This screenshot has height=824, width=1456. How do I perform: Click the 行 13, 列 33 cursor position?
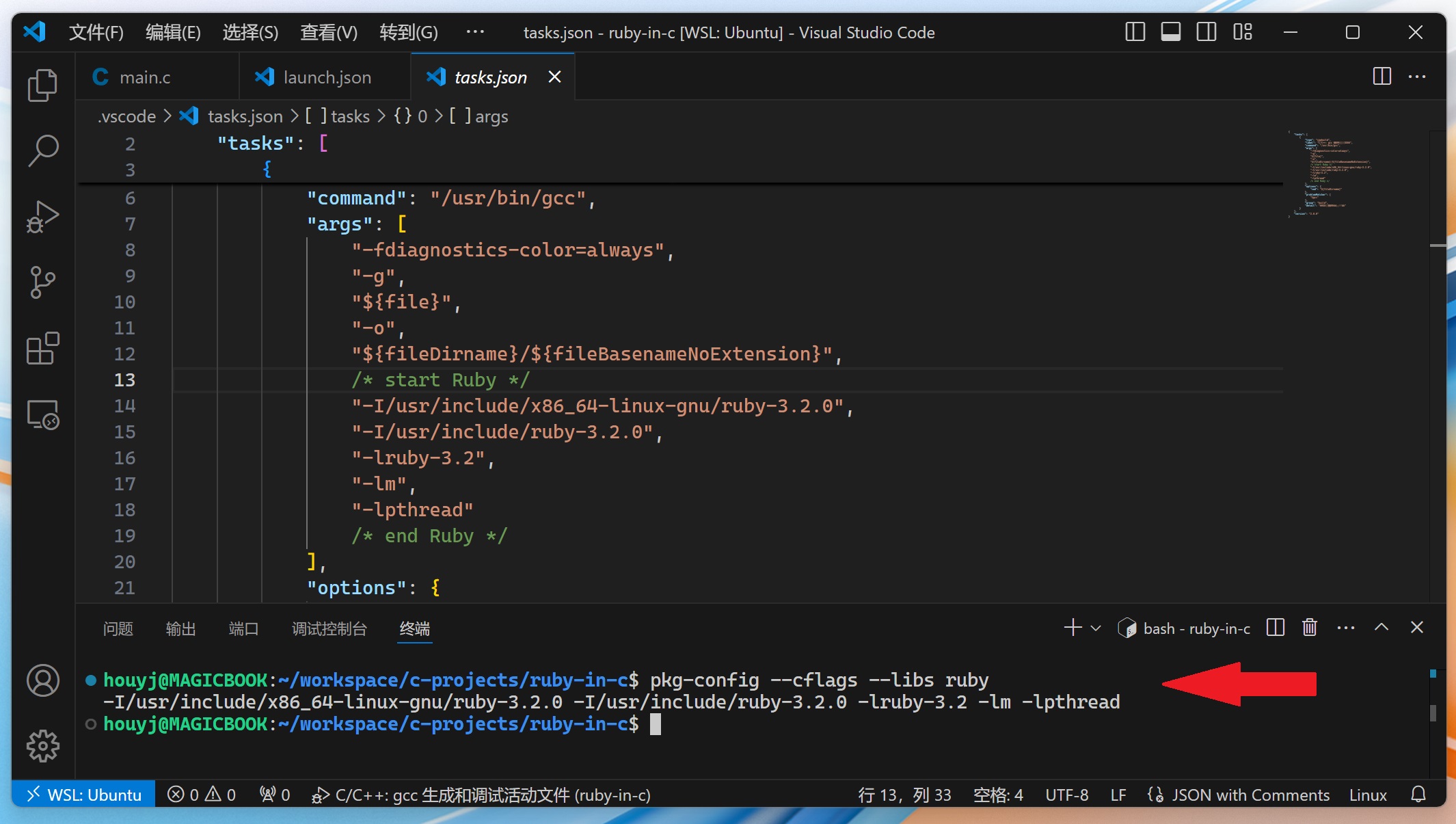tap(904, 795)
